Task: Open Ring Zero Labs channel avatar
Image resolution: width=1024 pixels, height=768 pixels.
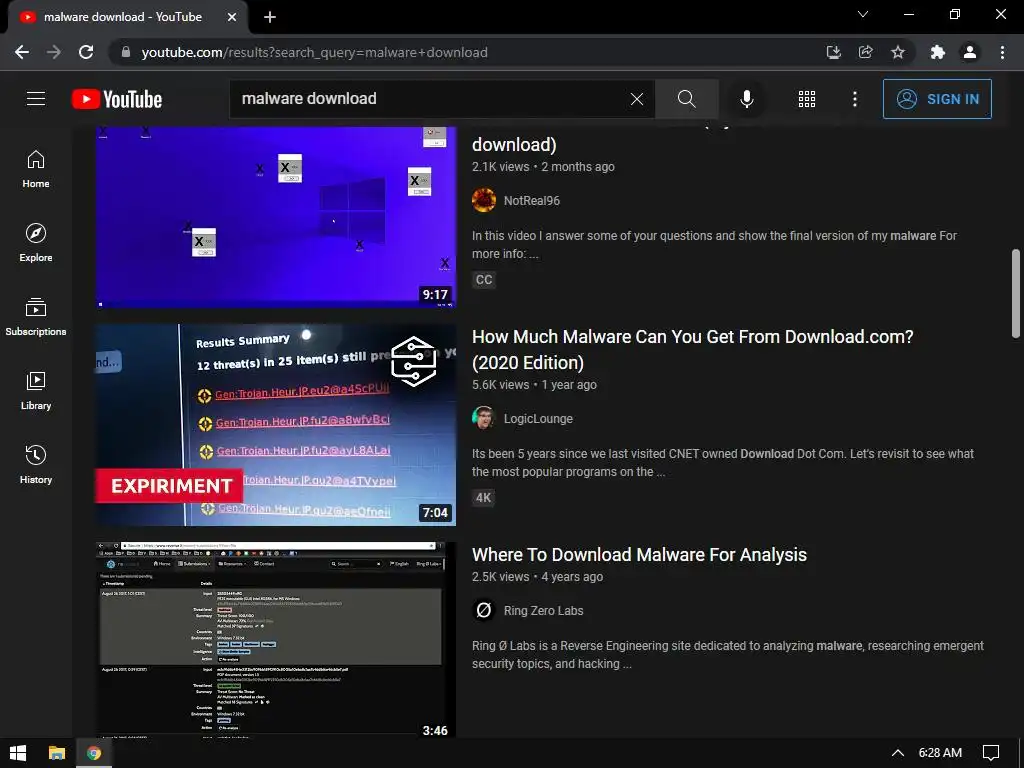Action: coord(484,611)
